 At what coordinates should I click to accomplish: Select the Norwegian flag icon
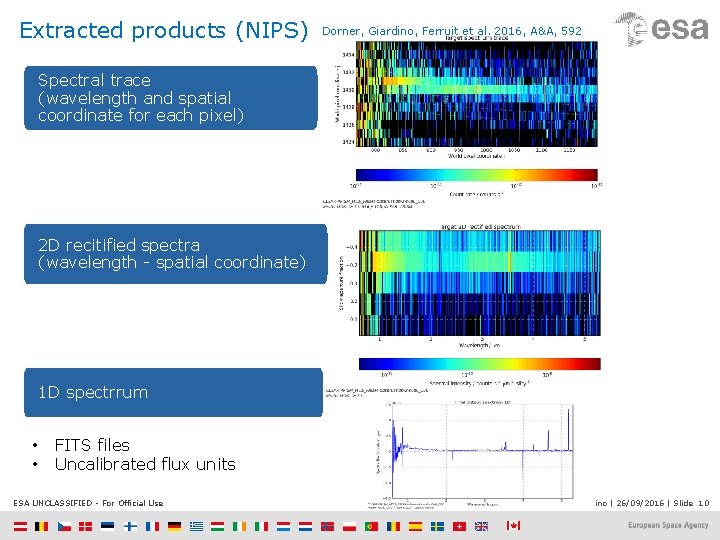pos(327,526)
